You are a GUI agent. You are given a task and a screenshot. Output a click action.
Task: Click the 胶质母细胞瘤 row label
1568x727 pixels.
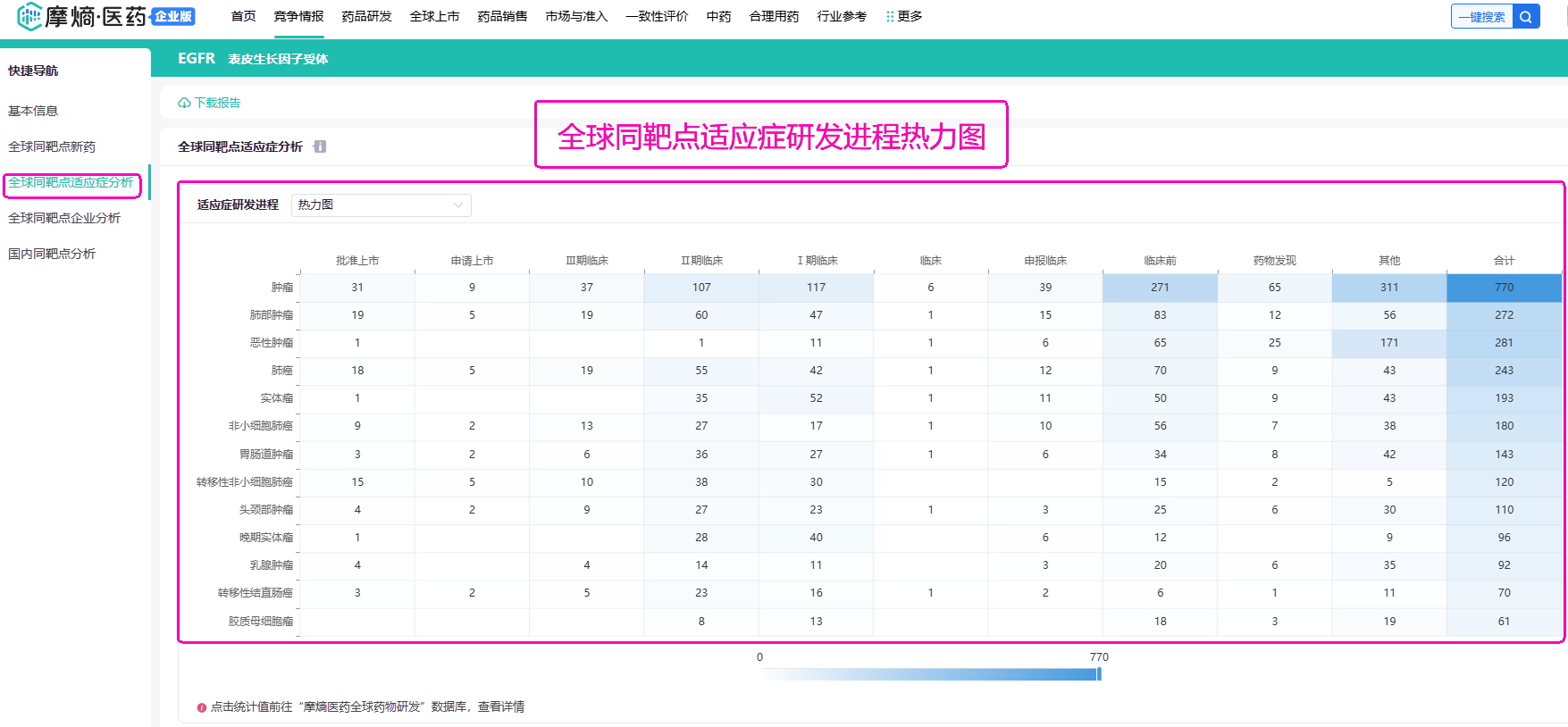click(x=261, y=622)
